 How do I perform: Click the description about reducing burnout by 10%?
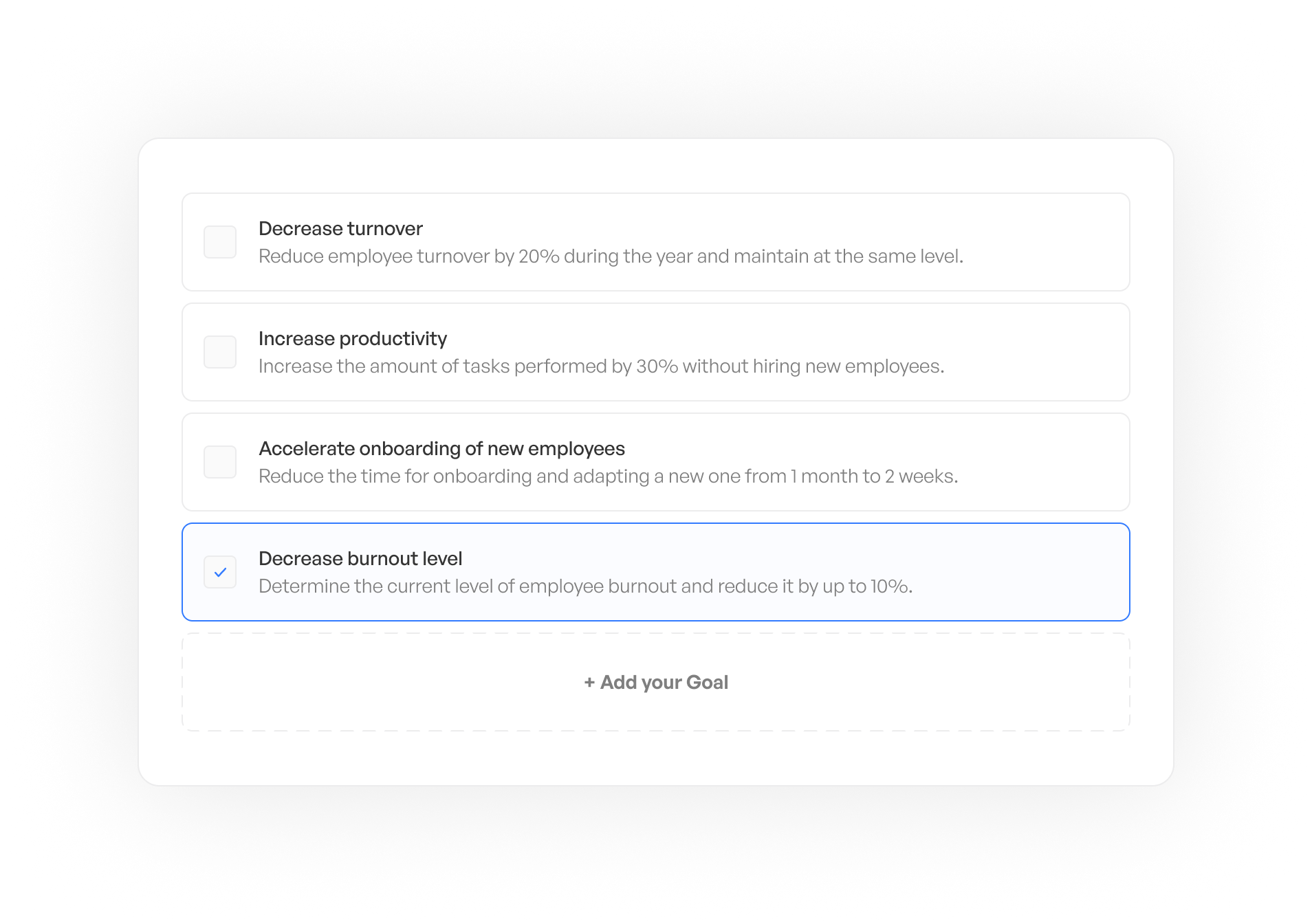[x=586, y=586]
